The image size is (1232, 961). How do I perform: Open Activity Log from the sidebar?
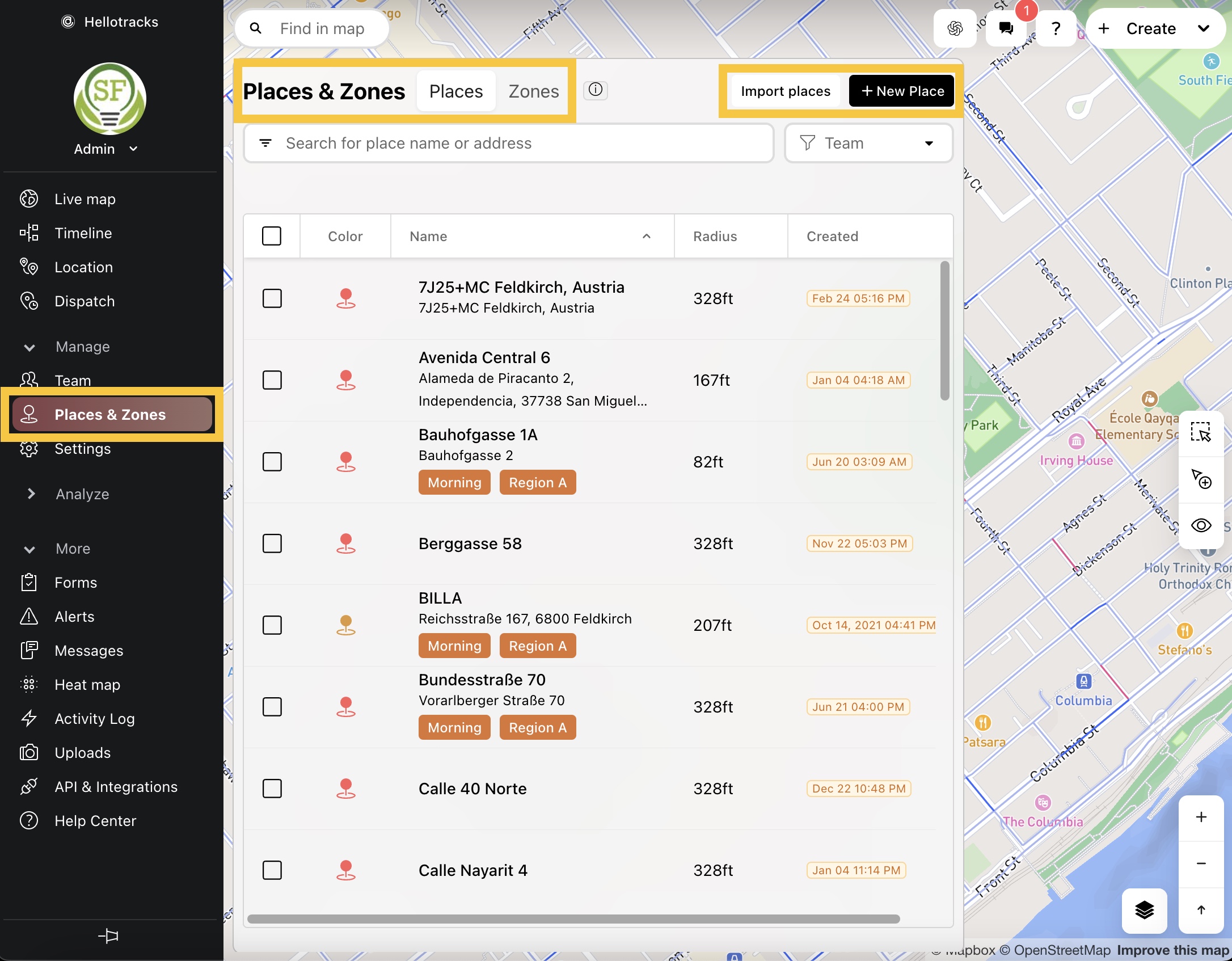click(94, 719)
